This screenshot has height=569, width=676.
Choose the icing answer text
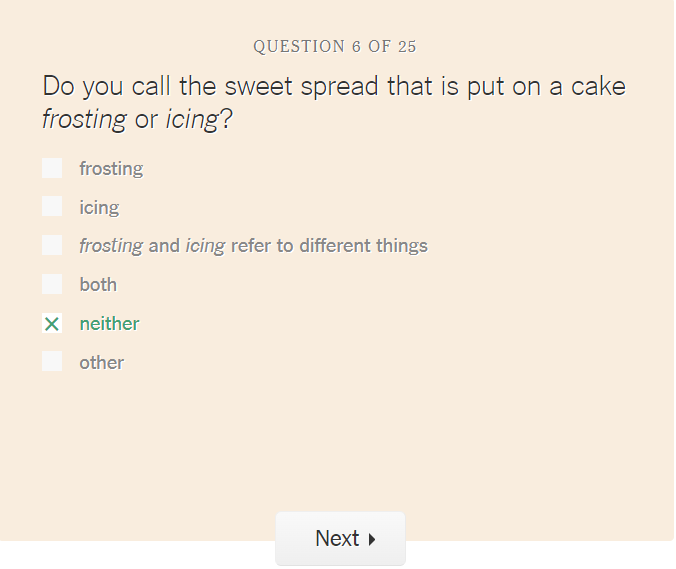99,208
